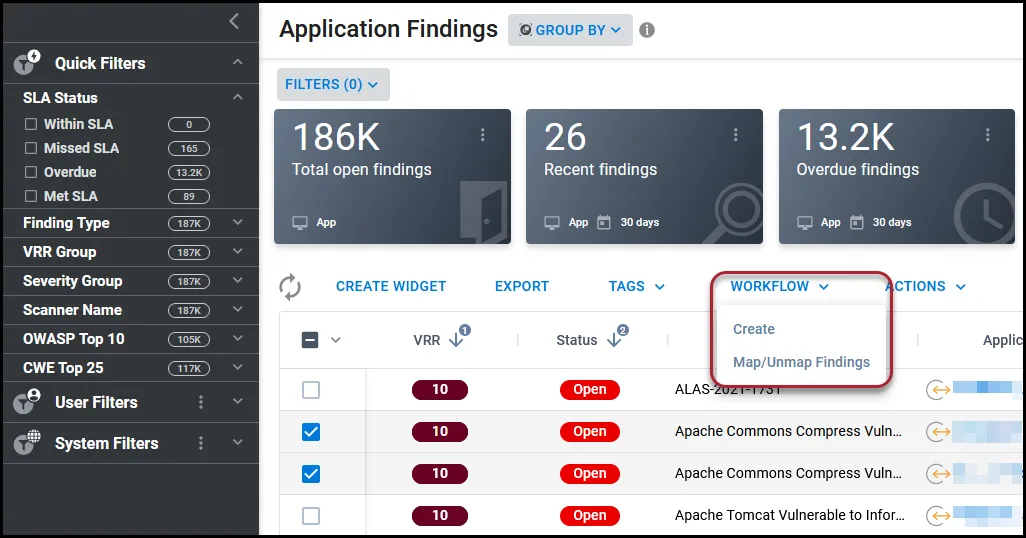Expand the Scanner Name filter

238,309
